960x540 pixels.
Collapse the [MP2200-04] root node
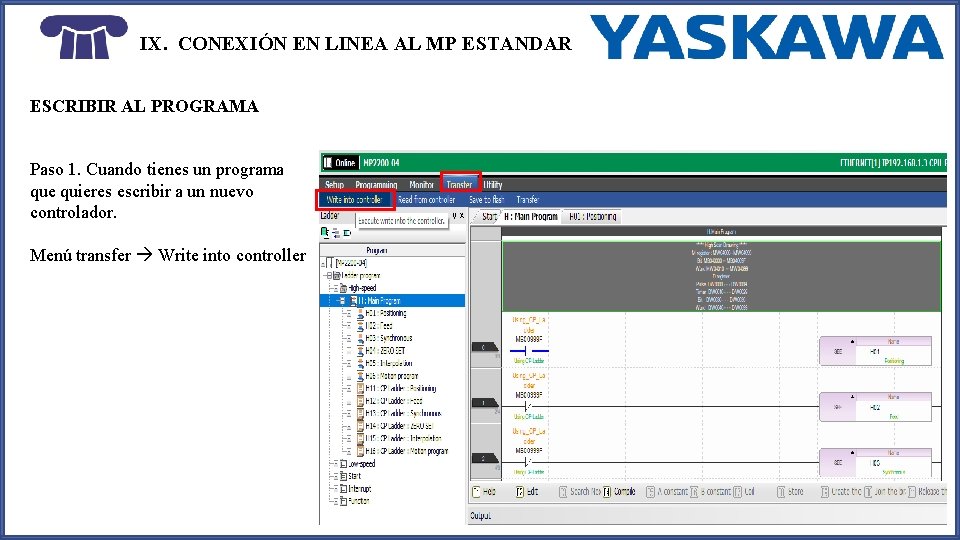[x=324, y=263]
